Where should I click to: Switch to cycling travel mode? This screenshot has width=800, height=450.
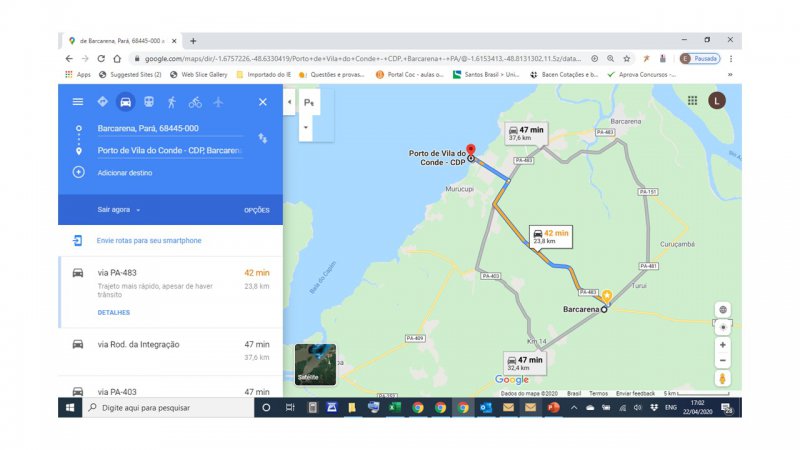pyautogui.click(x=195, y=102)
